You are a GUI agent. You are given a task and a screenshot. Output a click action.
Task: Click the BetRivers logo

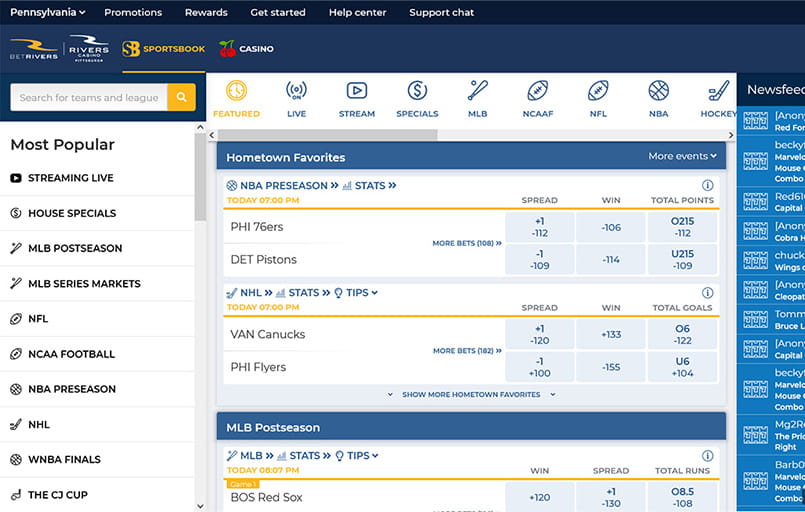(x=34, y=49)
